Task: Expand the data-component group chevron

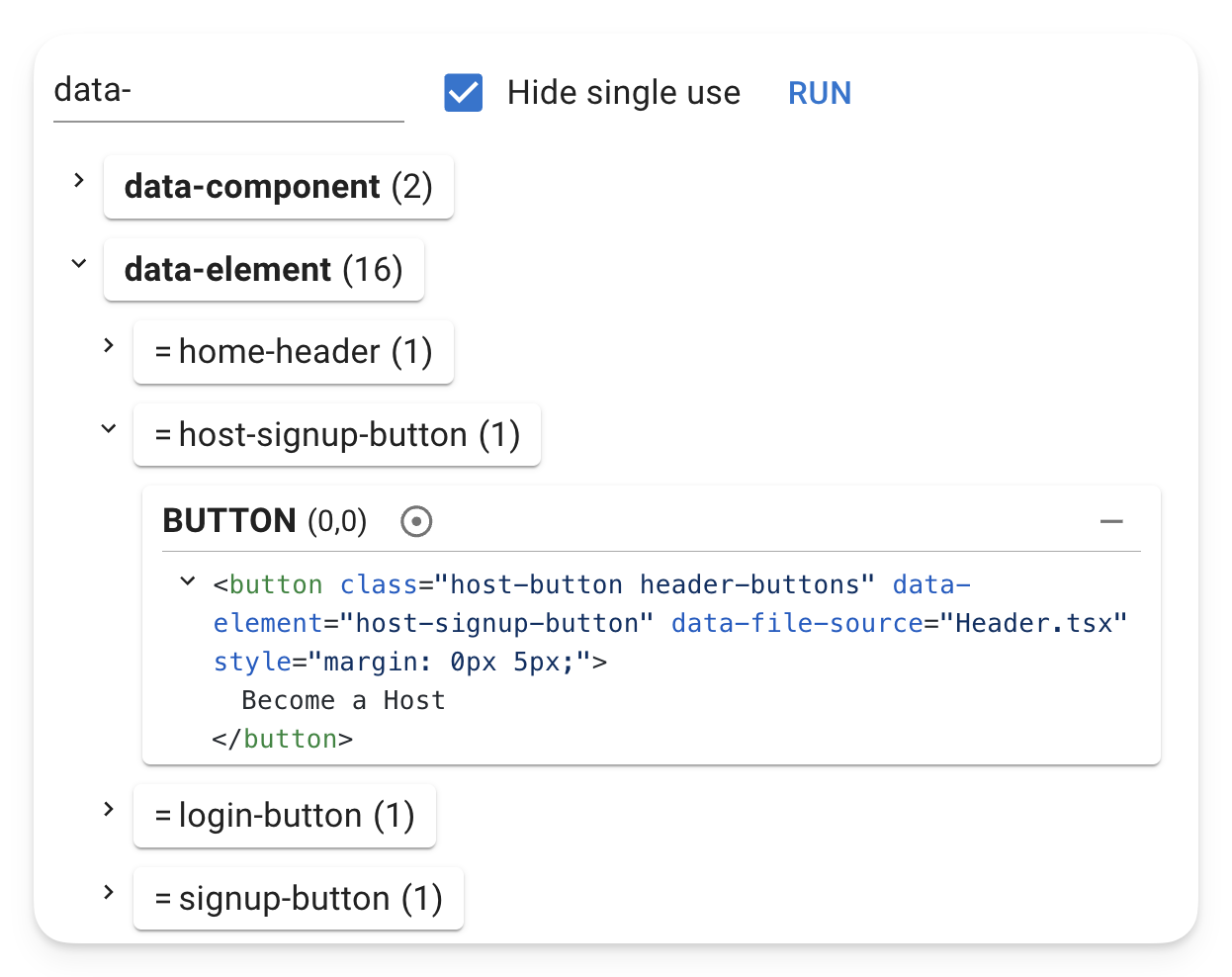Action: [x=79, y=181]
